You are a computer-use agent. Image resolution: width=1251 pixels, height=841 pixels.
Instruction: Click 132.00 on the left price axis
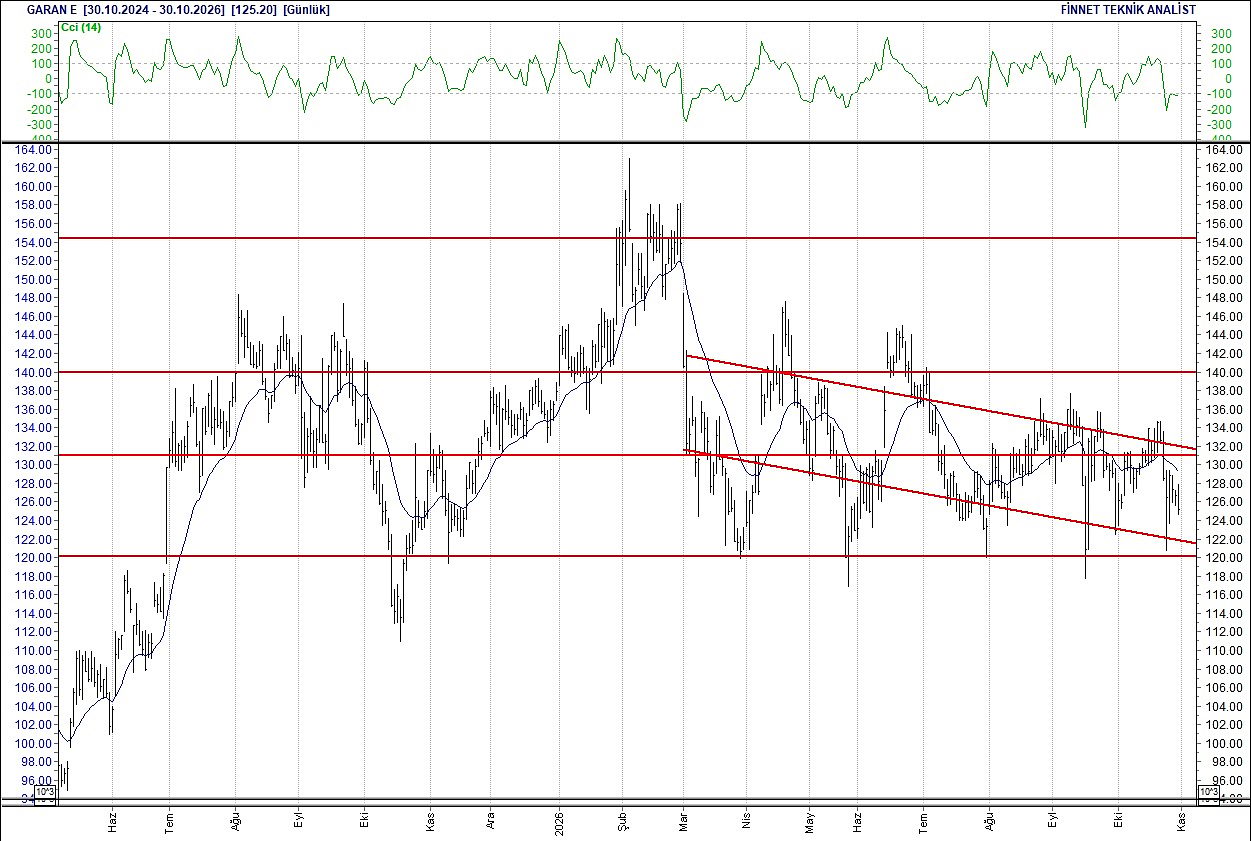click(x=34, y=446)
